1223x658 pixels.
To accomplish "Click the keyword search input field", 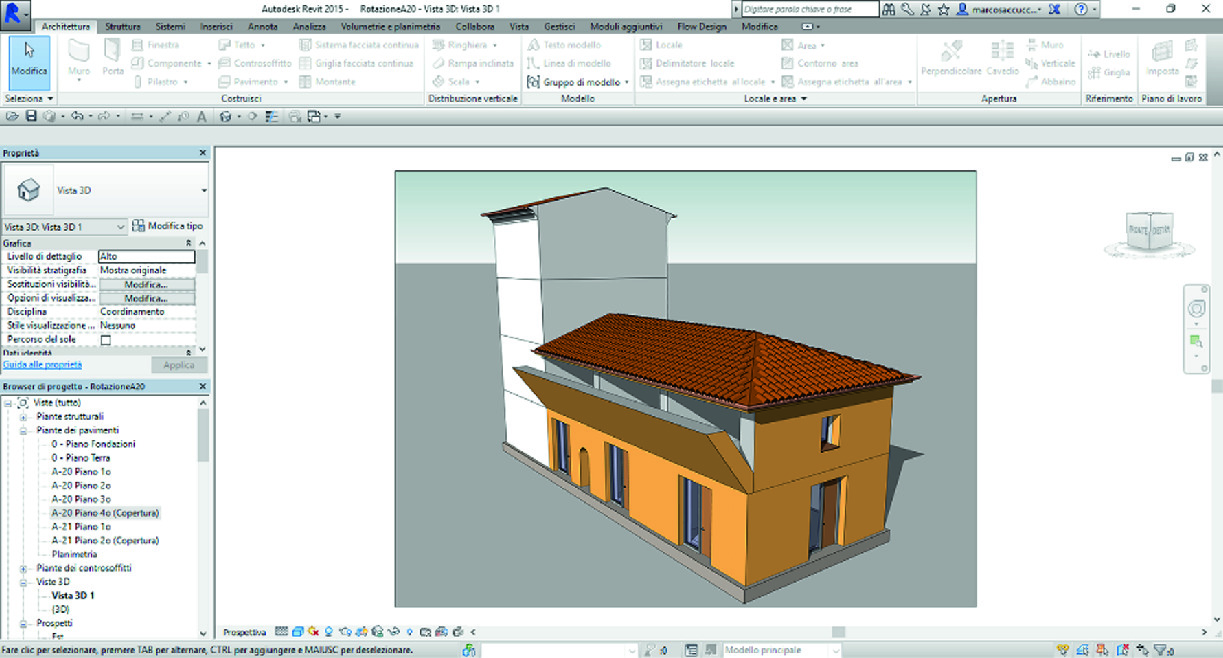I will 811,9.
